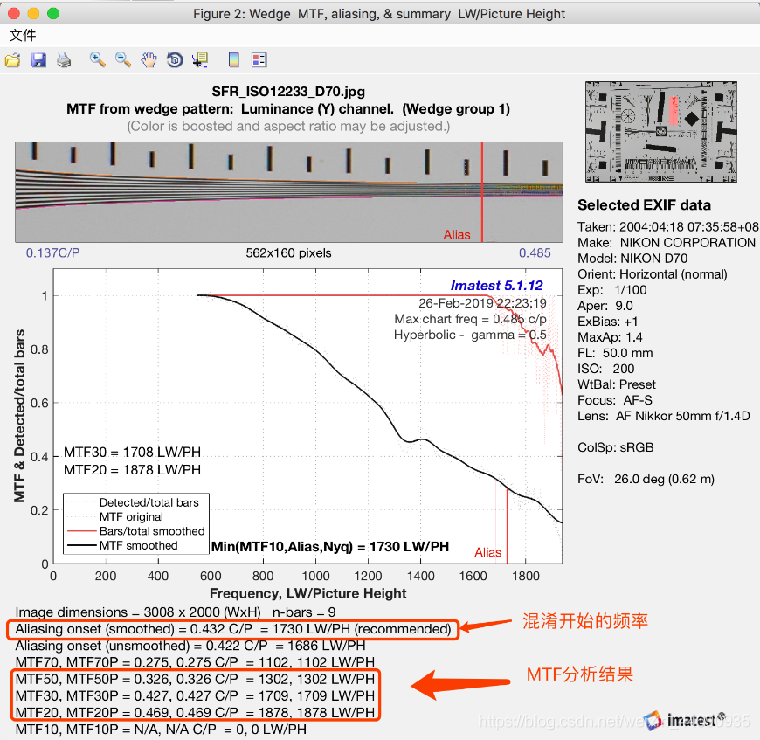Open the 文件 menu
Screen dimensions: 760x740
click(x=23, y=35)
